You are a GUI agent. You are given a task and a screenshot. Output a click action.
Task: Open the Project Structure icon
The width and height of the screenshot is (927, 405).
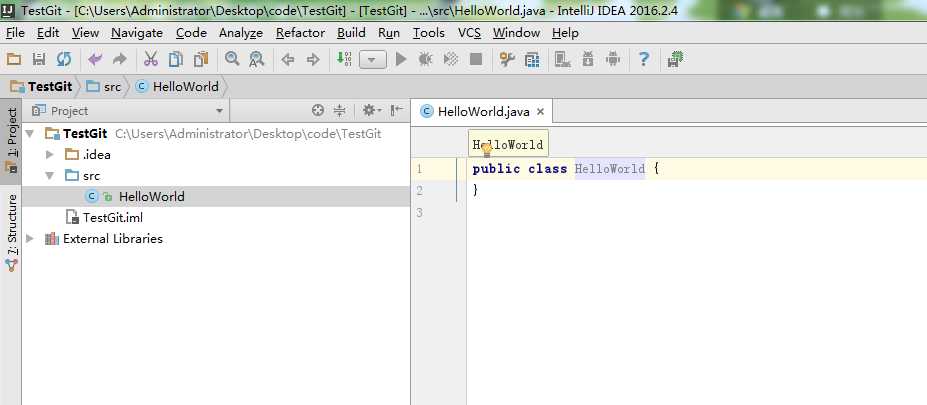[x=532, y=59]
